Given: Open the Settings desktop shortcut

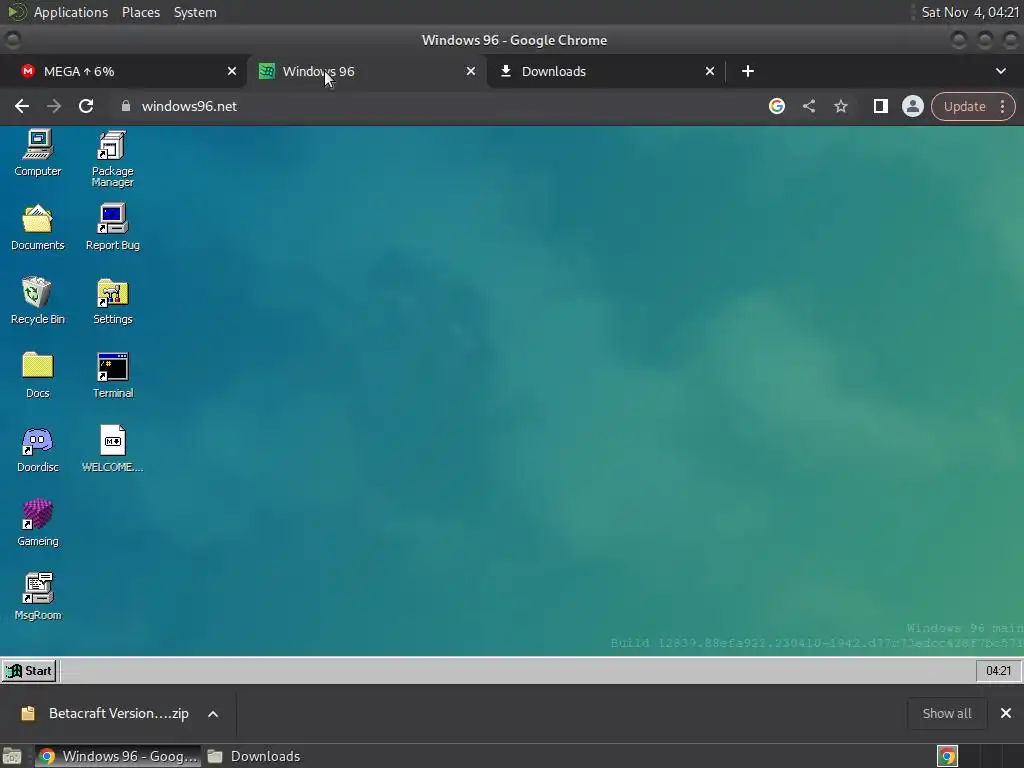Looking at the screenshot, I should (112, 301).
